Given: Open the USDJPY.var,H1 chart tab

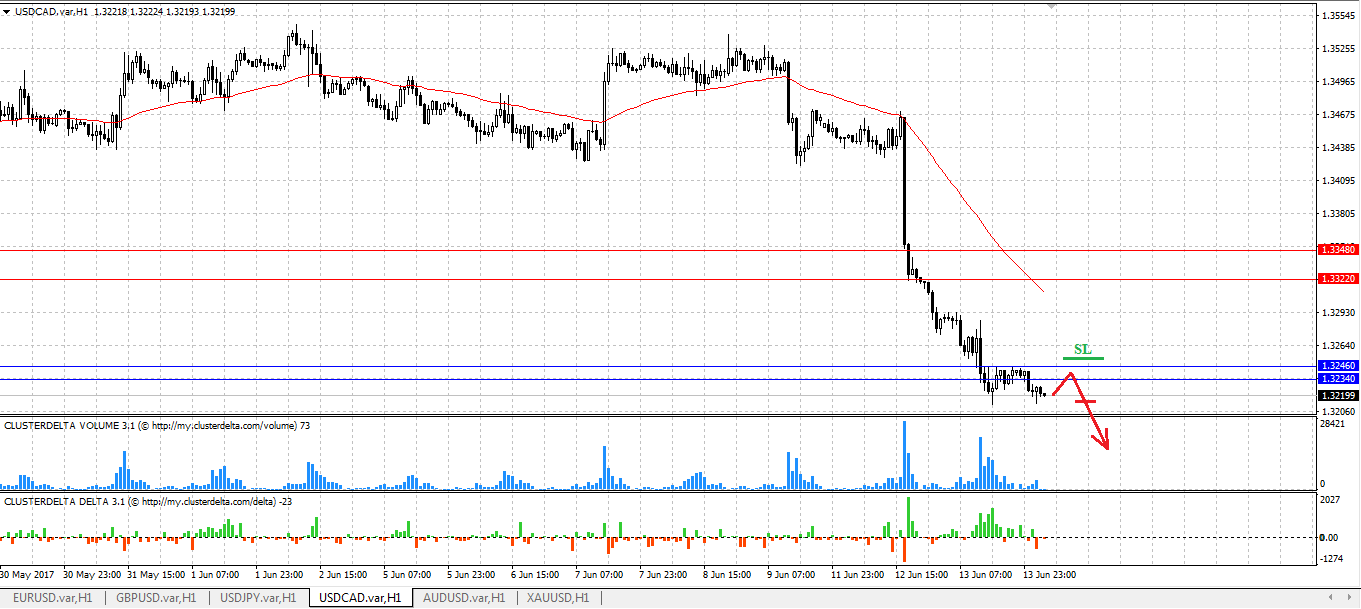Looking at the screenshot, I should [257, 597].
